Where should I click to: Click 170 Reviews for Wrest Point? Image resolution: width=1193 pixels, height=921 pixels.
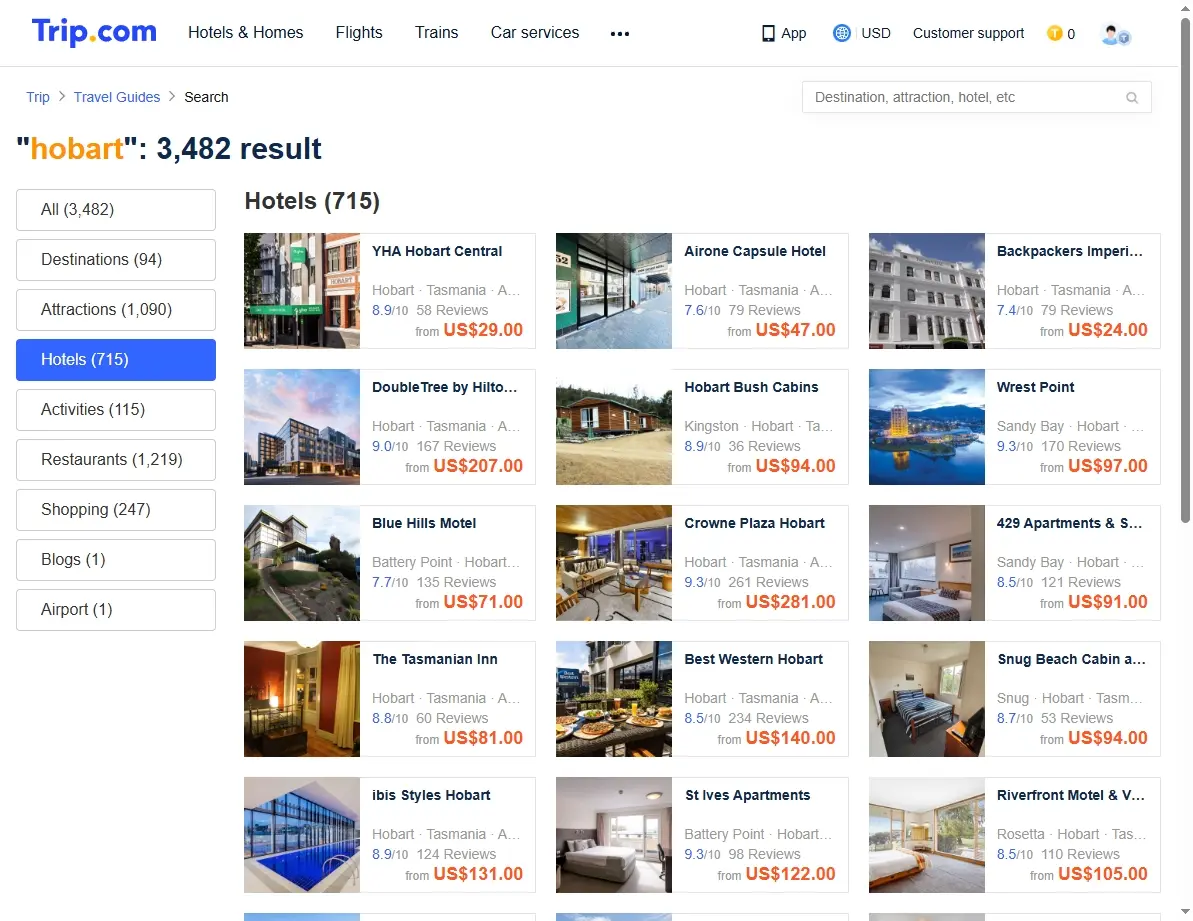click(1080, 446)
